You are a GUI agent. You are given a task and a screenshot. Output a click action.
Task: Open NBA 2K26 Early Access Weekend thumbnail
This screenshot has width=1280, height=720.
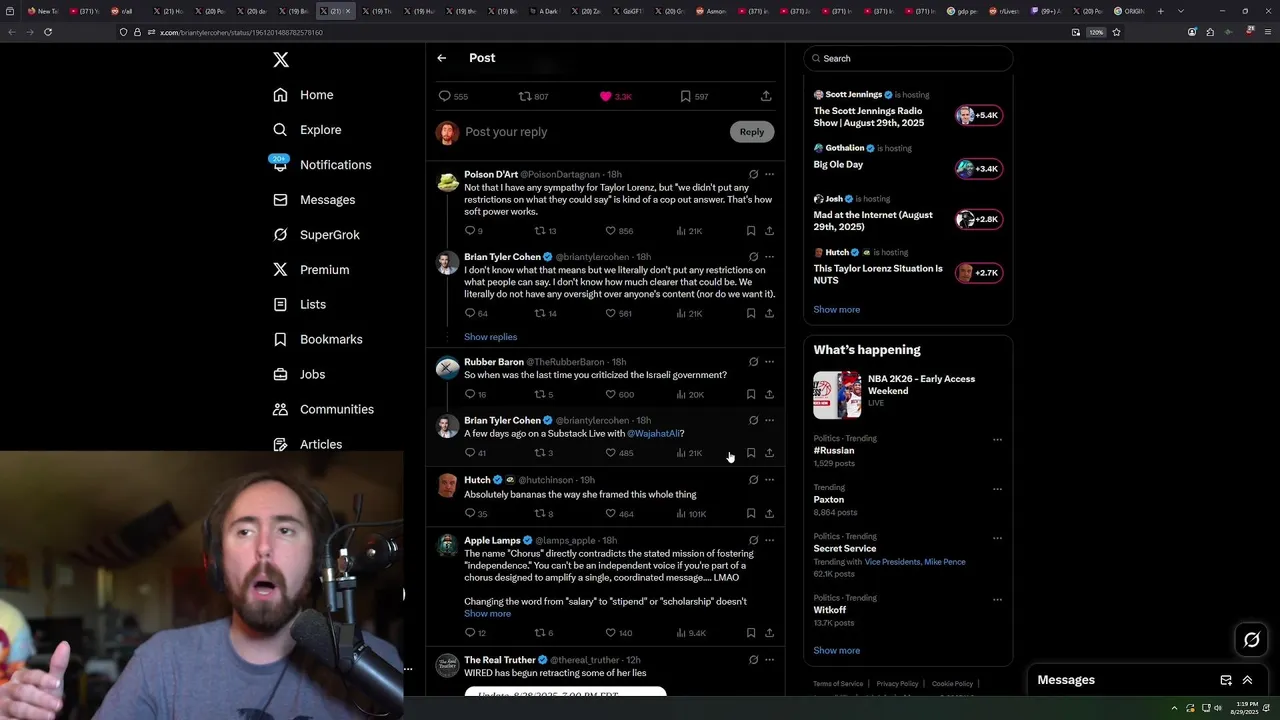point(837,395)
